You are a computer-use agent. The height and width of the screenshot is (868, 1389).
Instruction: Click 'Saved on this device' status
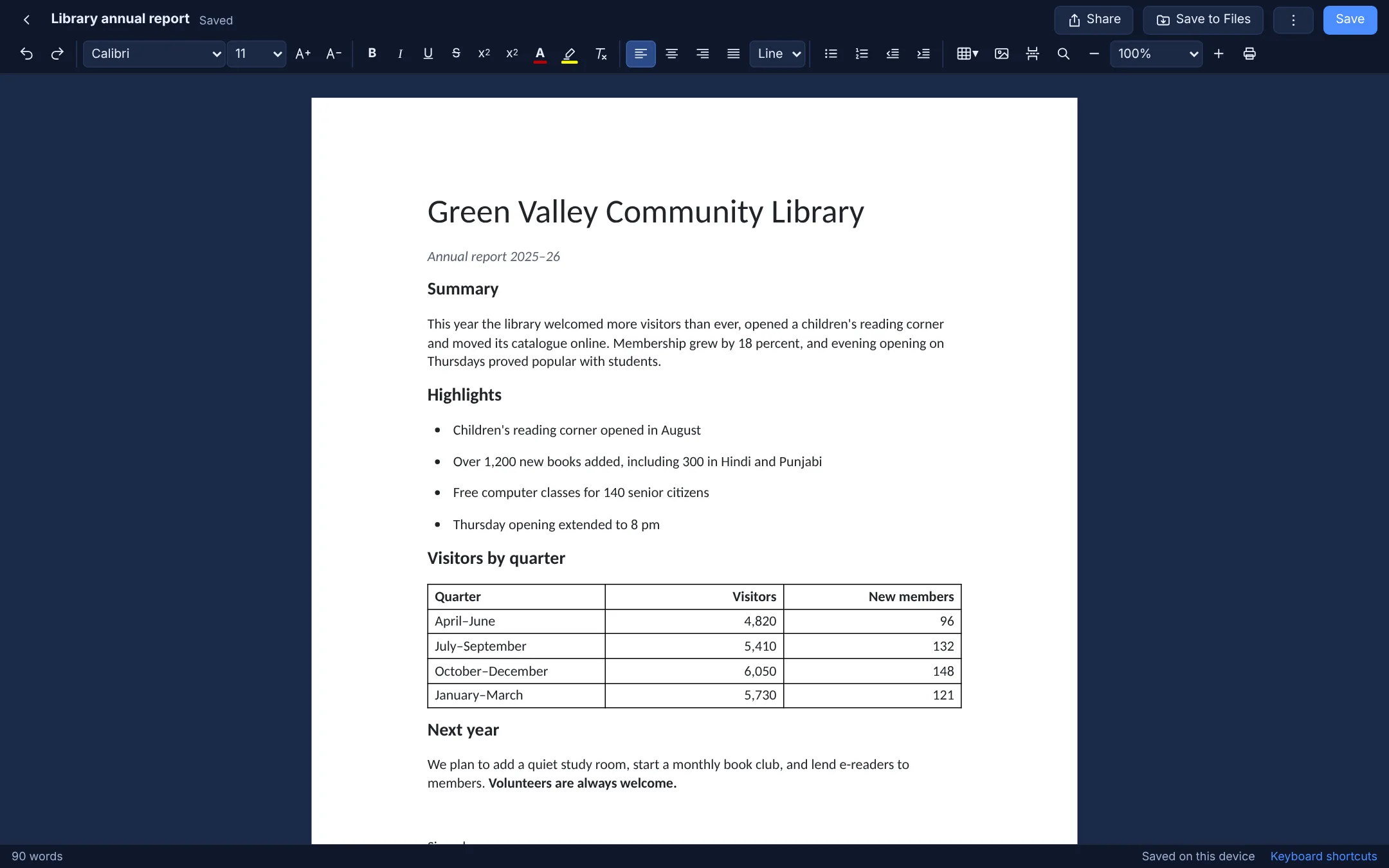pos(1198,856)
